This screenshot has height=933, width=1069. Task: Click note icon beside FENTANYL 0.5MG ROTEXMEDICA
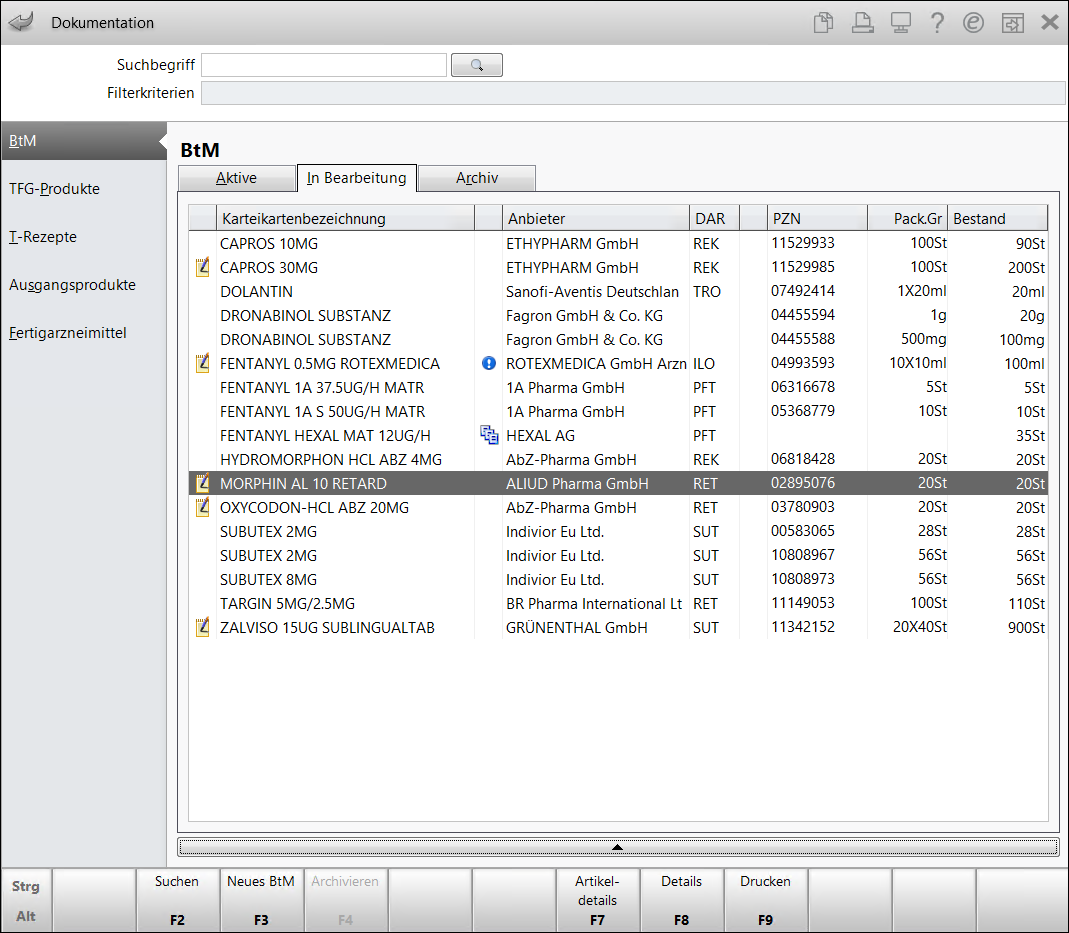pos(202,363)
